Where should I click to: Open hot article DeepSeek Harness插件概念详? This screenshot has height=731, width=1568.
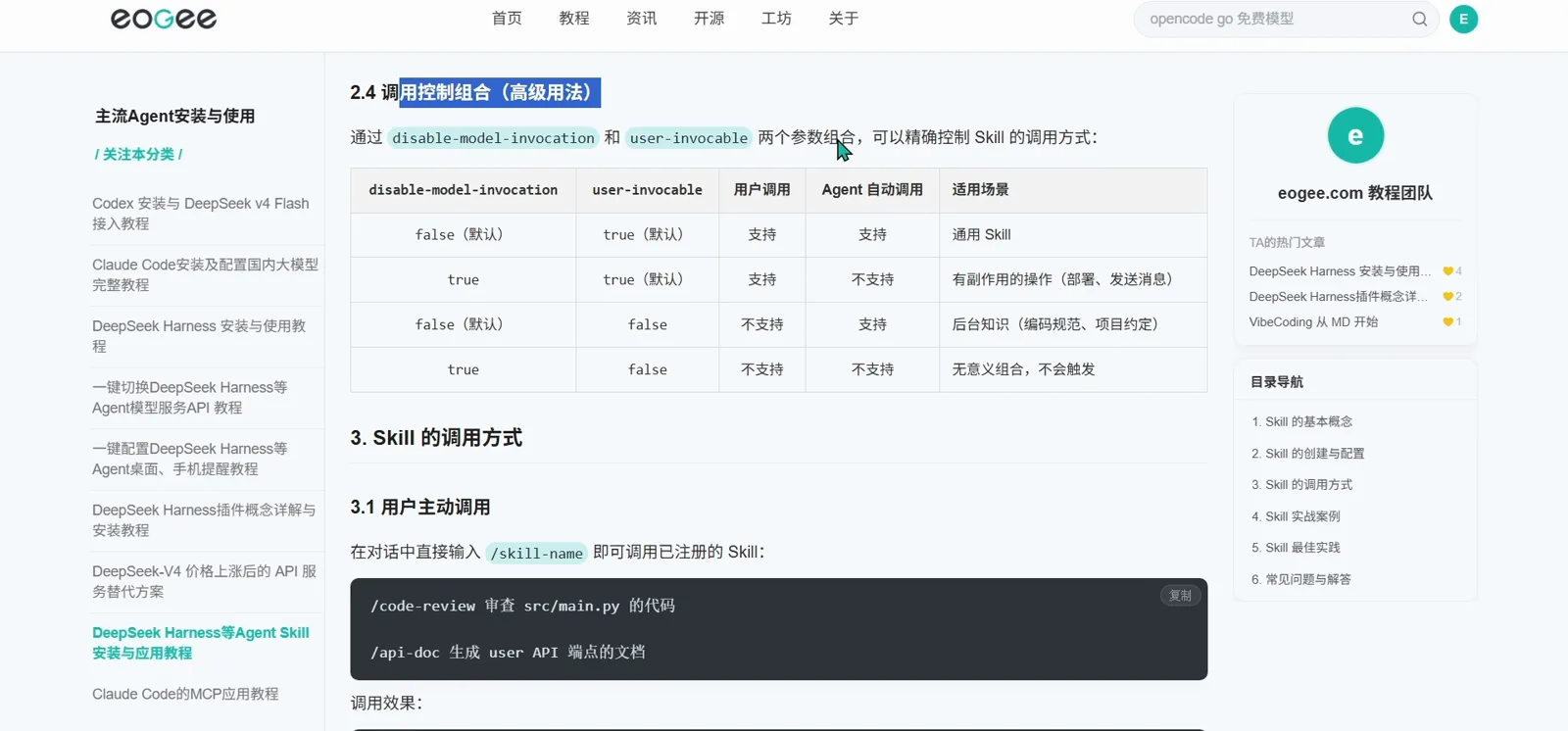[1338, 297]
